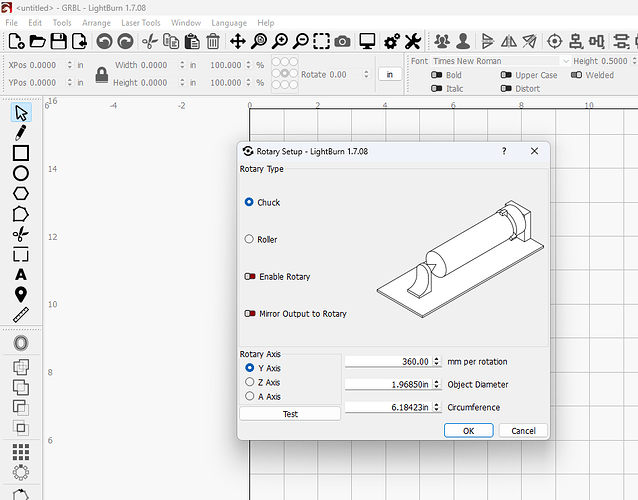
Task: Delete selection with the trash can icon
Action: tap(213, 41)
